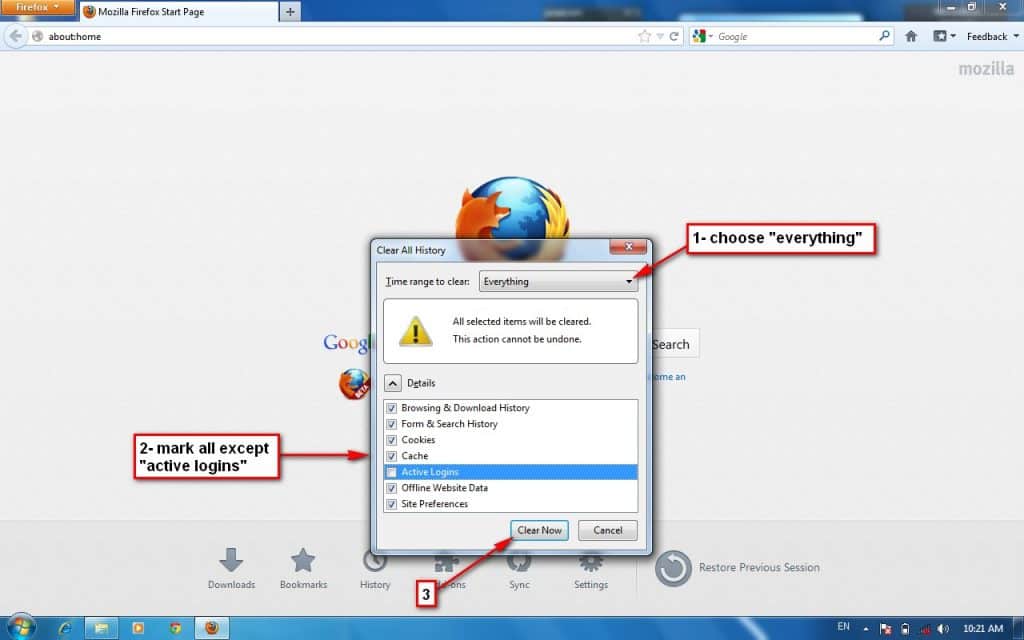Viewport: 1024px width, 640px height.
Task: Enable the Active Logins checkbox
Action: pos(392,472)
